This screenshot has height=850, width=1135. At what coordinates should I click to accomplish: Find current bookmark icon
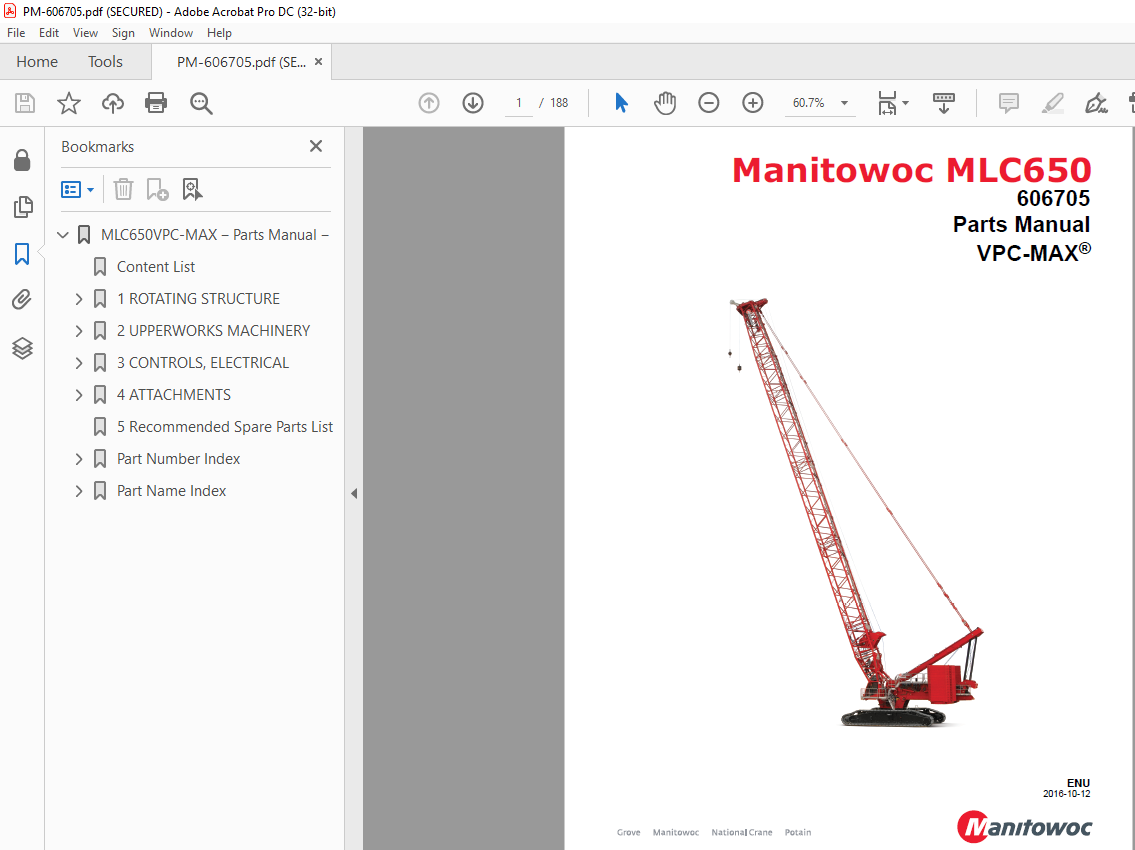point(192,190)
